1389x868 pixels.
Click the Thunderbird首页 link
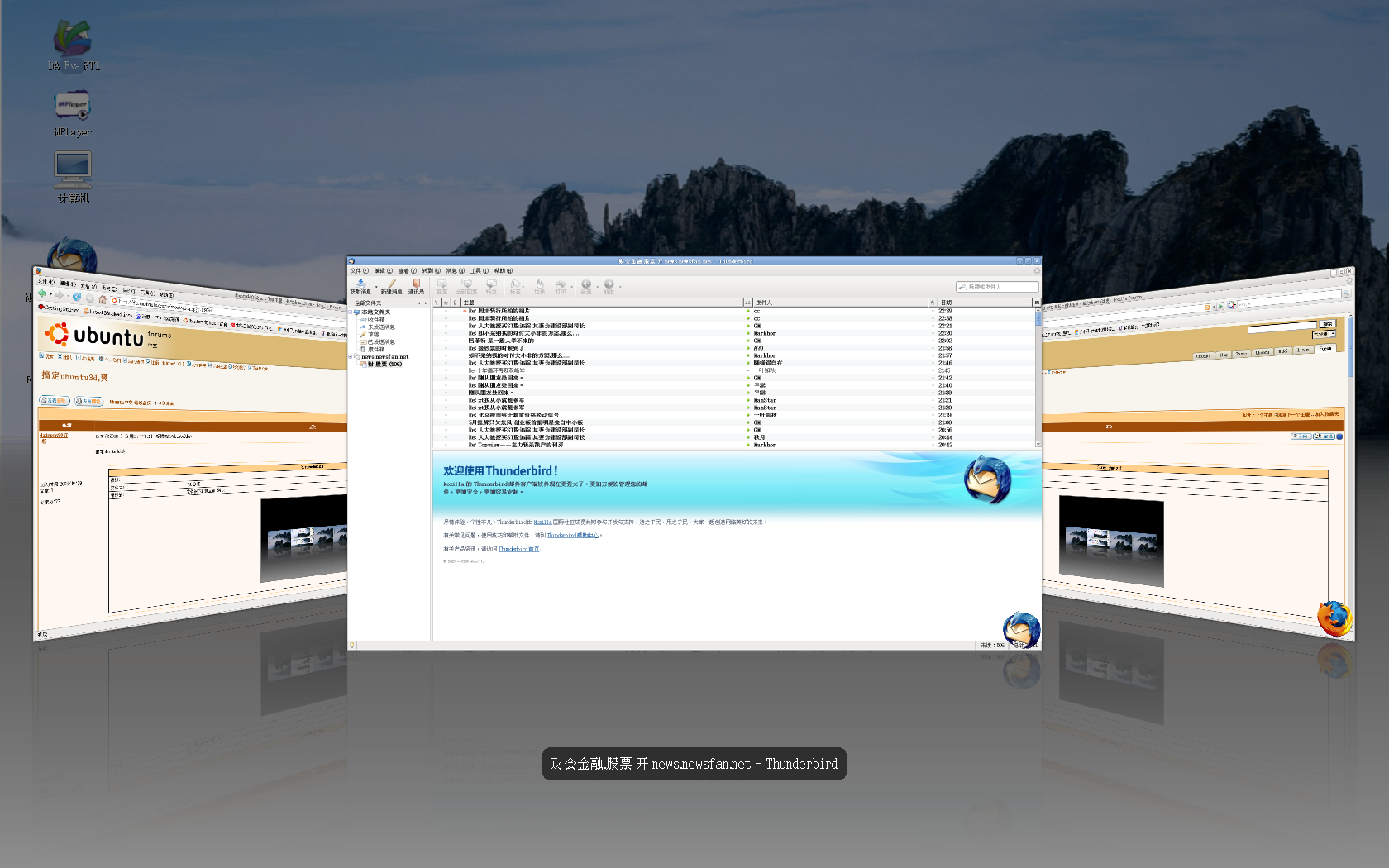[518, 549]
